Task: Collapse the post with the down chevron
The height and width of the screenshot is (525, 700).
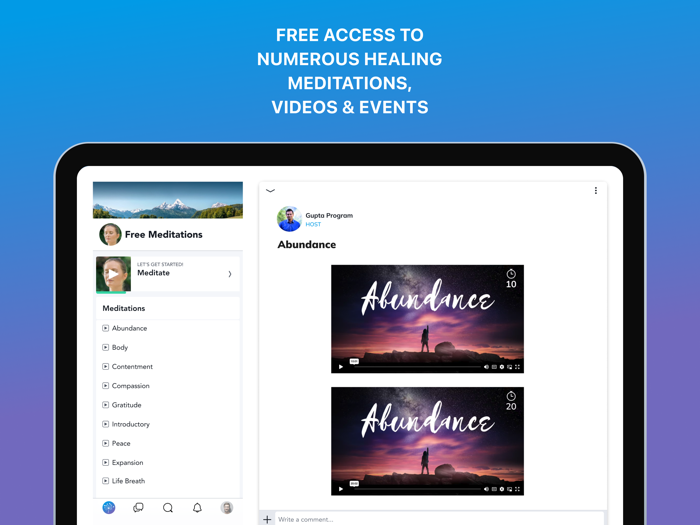Action: pyautogui.click(x=270, y=191)
